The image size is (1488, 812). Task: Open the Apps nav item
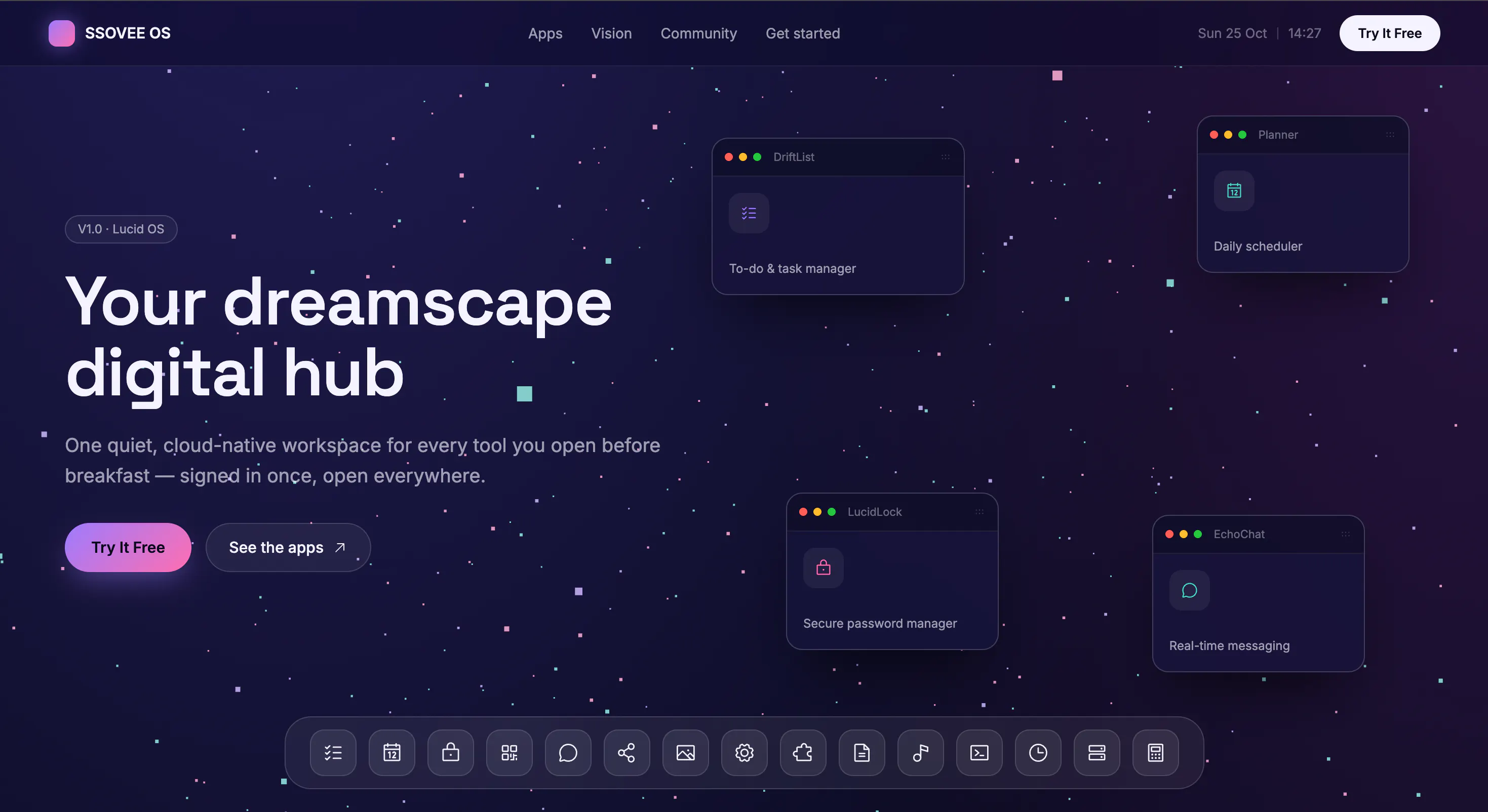(545, 33)
